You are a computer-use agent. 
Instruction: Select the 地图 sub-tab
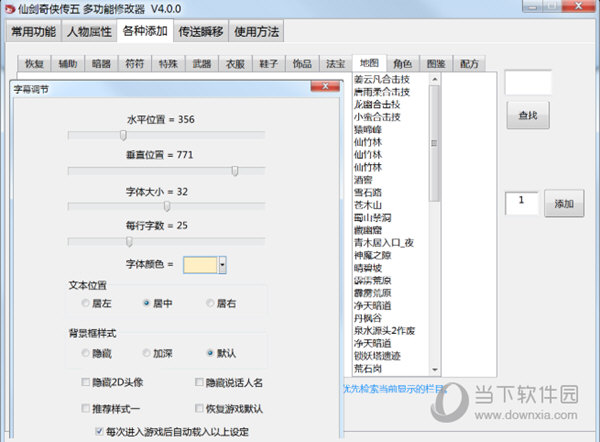(369, 63)
